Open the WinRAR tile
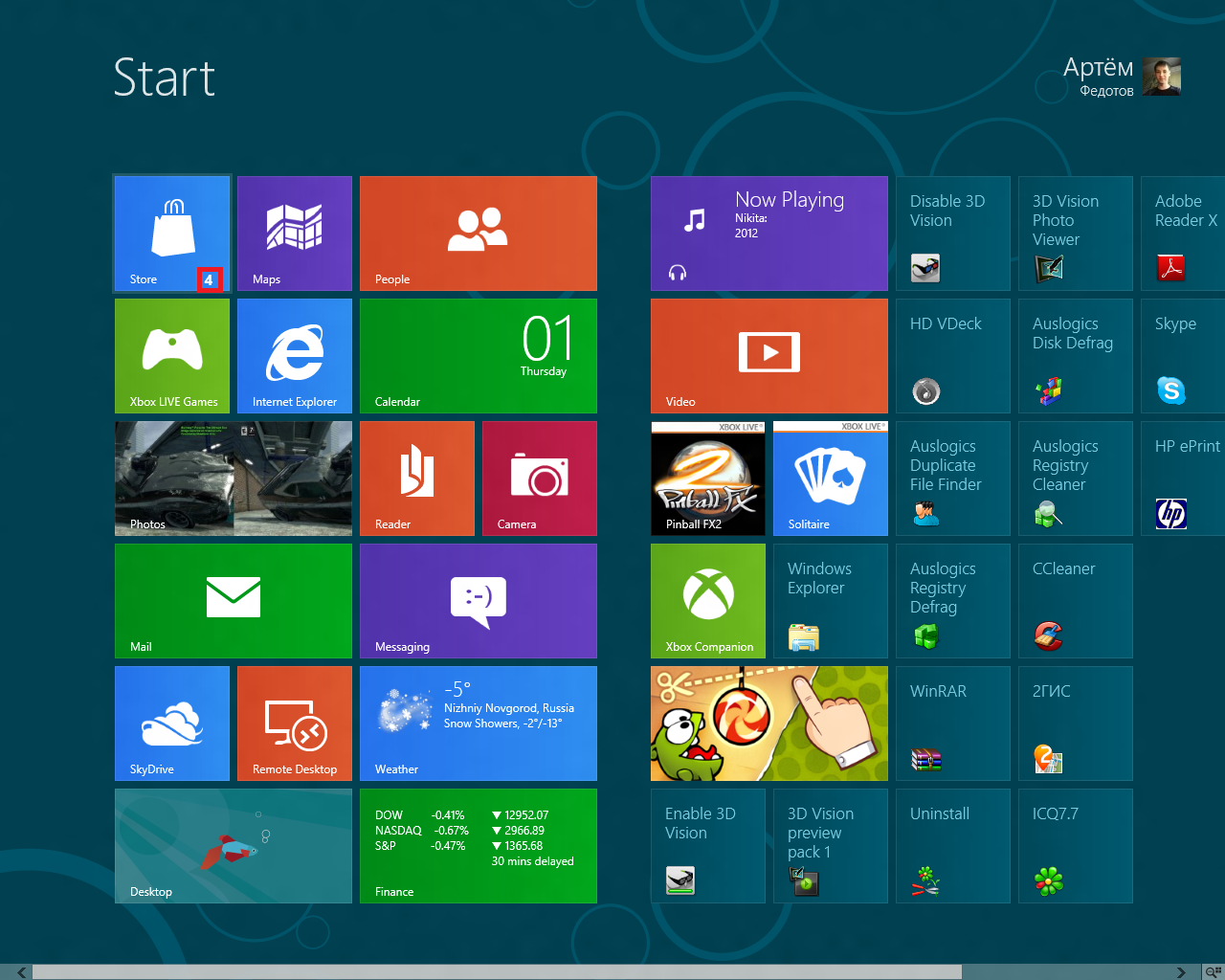Screen dimensions: 1225x980 tap(953, 724)
